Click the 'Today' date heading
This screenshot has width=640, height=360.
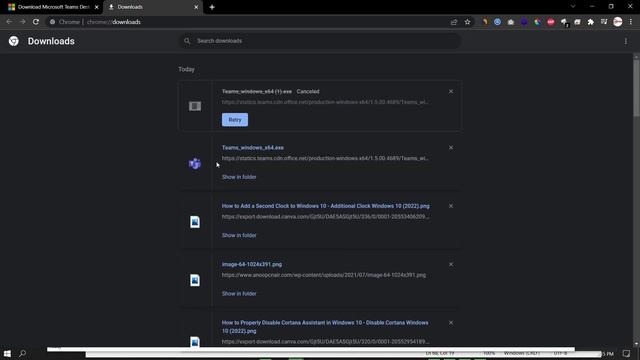187,69
